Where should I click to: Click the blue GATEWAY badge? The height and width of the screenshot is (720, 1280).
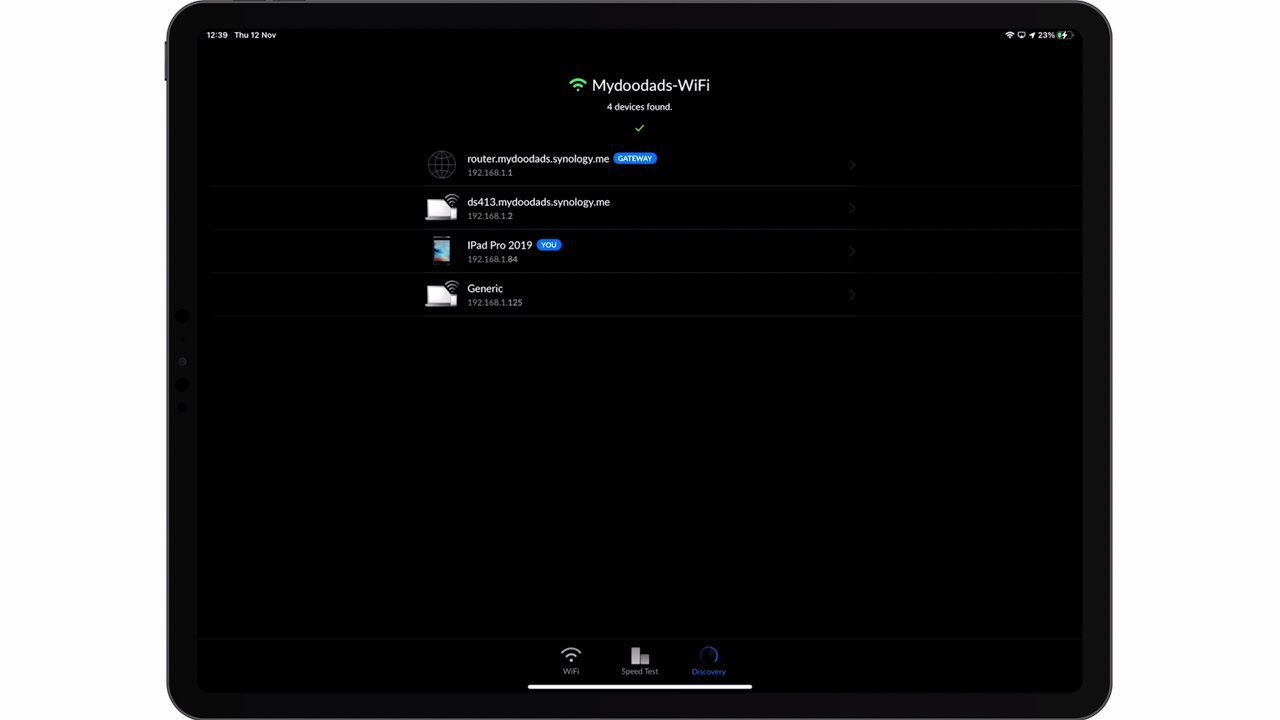(x=635, y=158)
